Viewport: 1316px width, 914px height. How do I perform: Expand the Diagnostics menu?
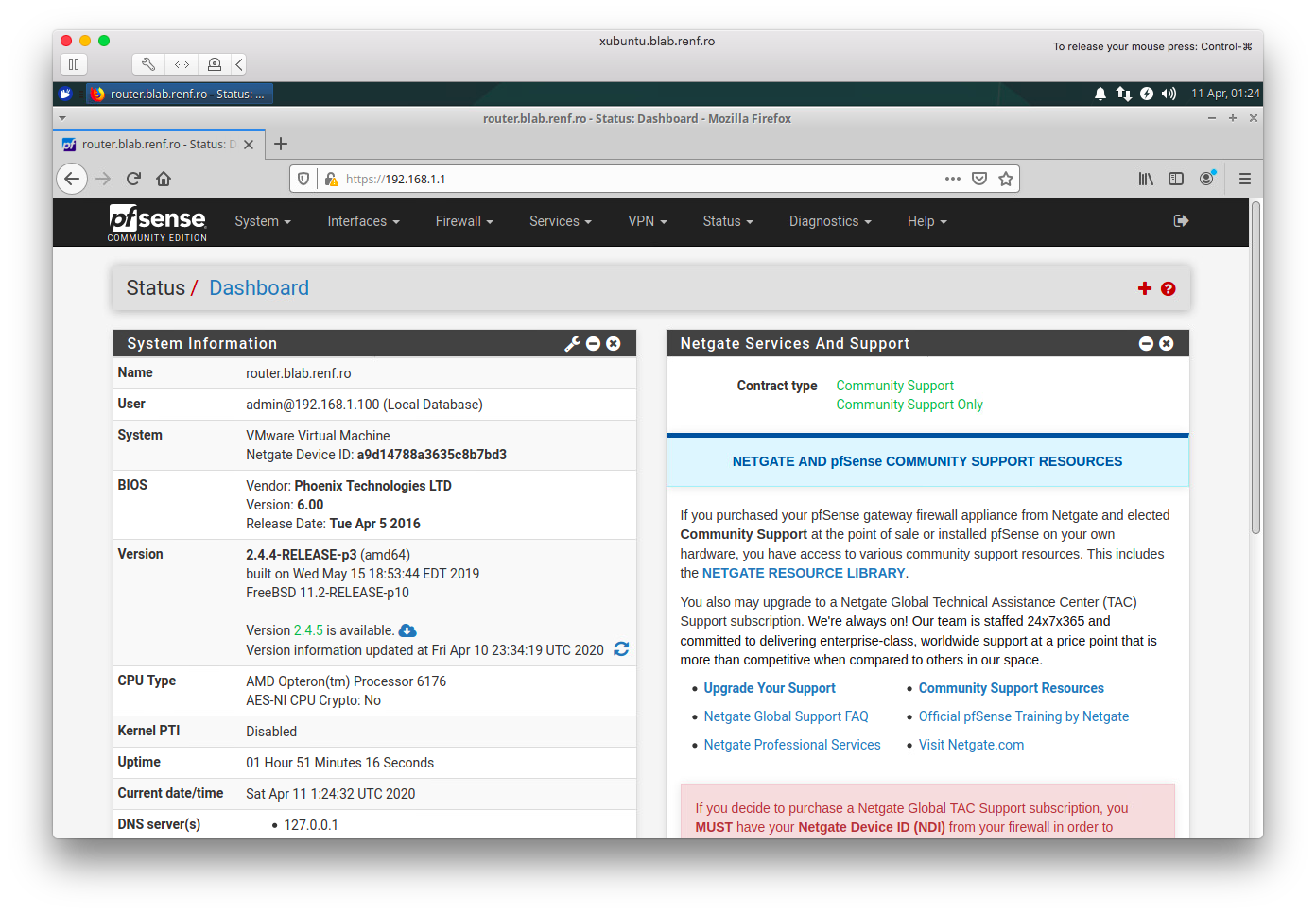coord(830,221)
